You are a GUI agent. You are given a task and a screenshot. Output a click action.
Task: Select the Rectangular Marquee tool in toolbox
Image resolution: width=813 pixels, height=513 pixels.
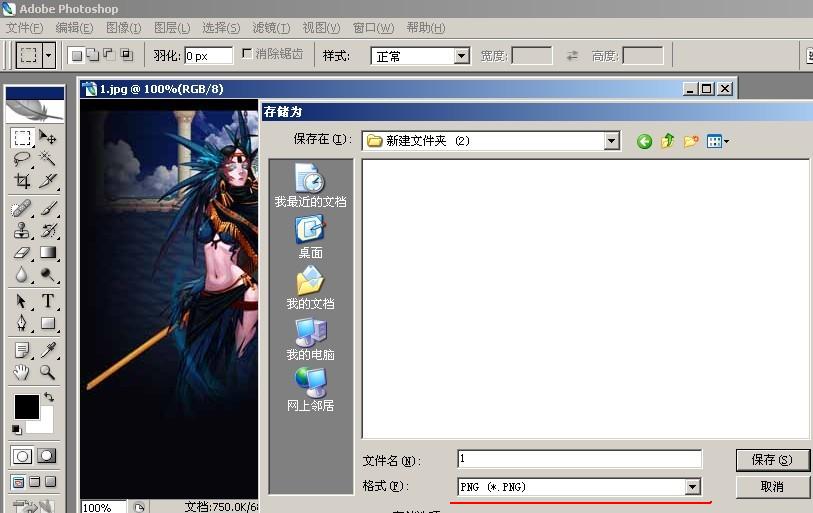(x=22, y=138)
